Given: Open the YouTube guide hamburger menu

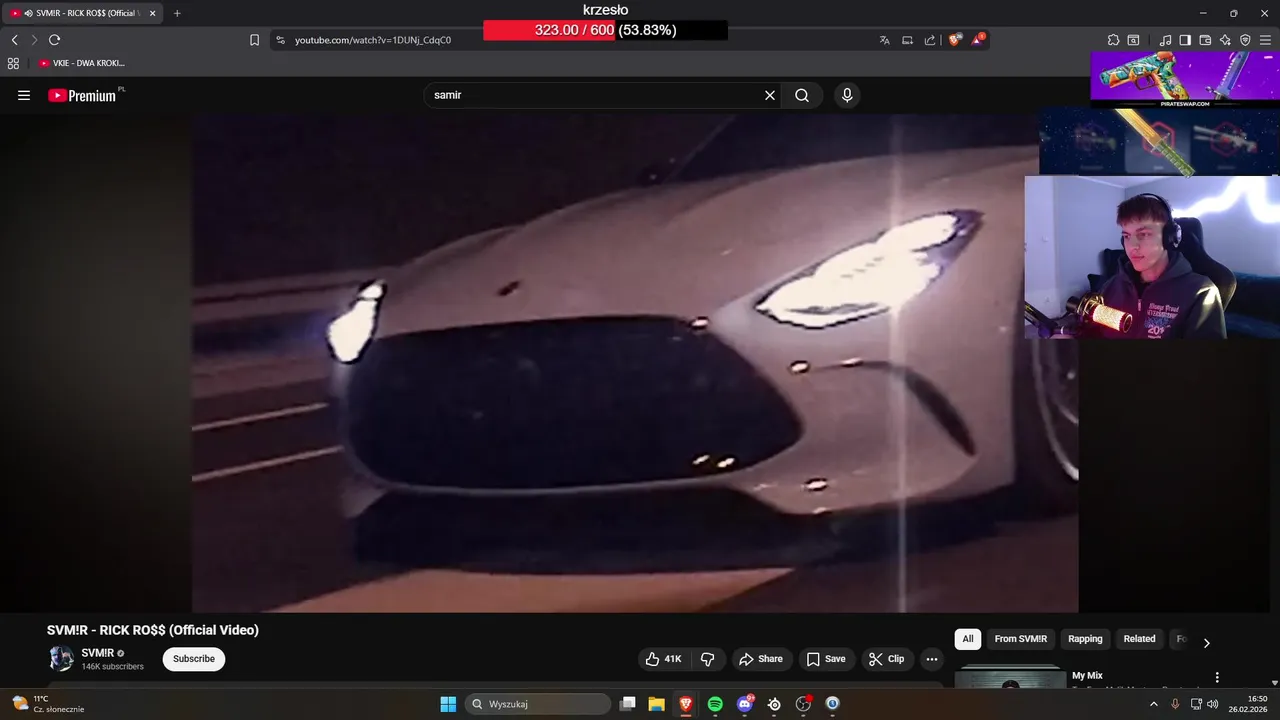Looking at the screenshot, I should (x=24, y=95).
